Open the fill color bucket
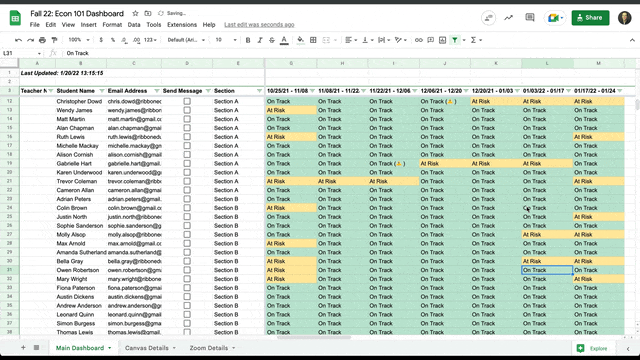640x360 pixels. pos(300,40)
